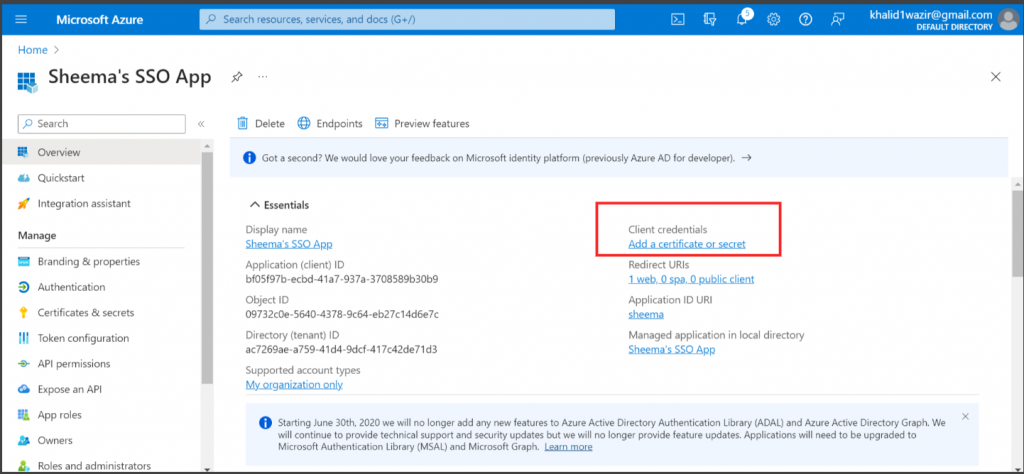Click the main pane vertical scrollbar
The image size is (1024, 474).
(1017, 232)
